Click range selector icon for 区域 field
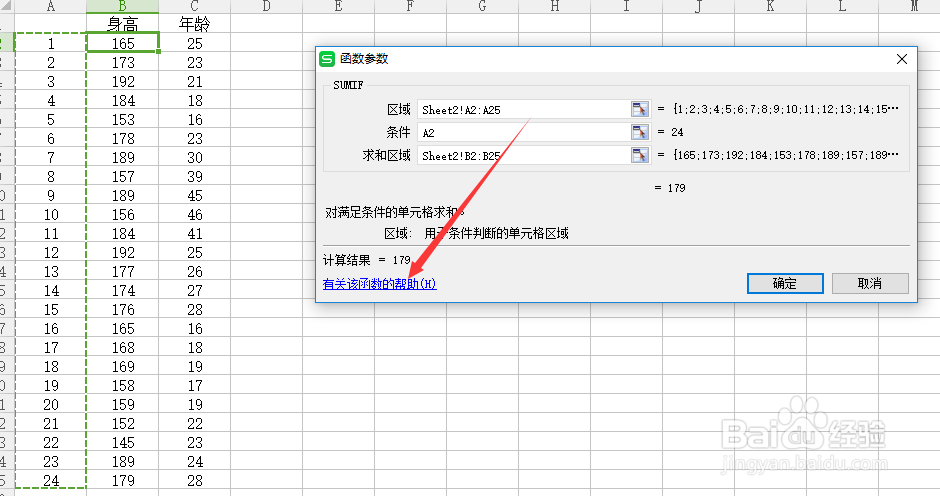940x496 pixels. [640, 109]
